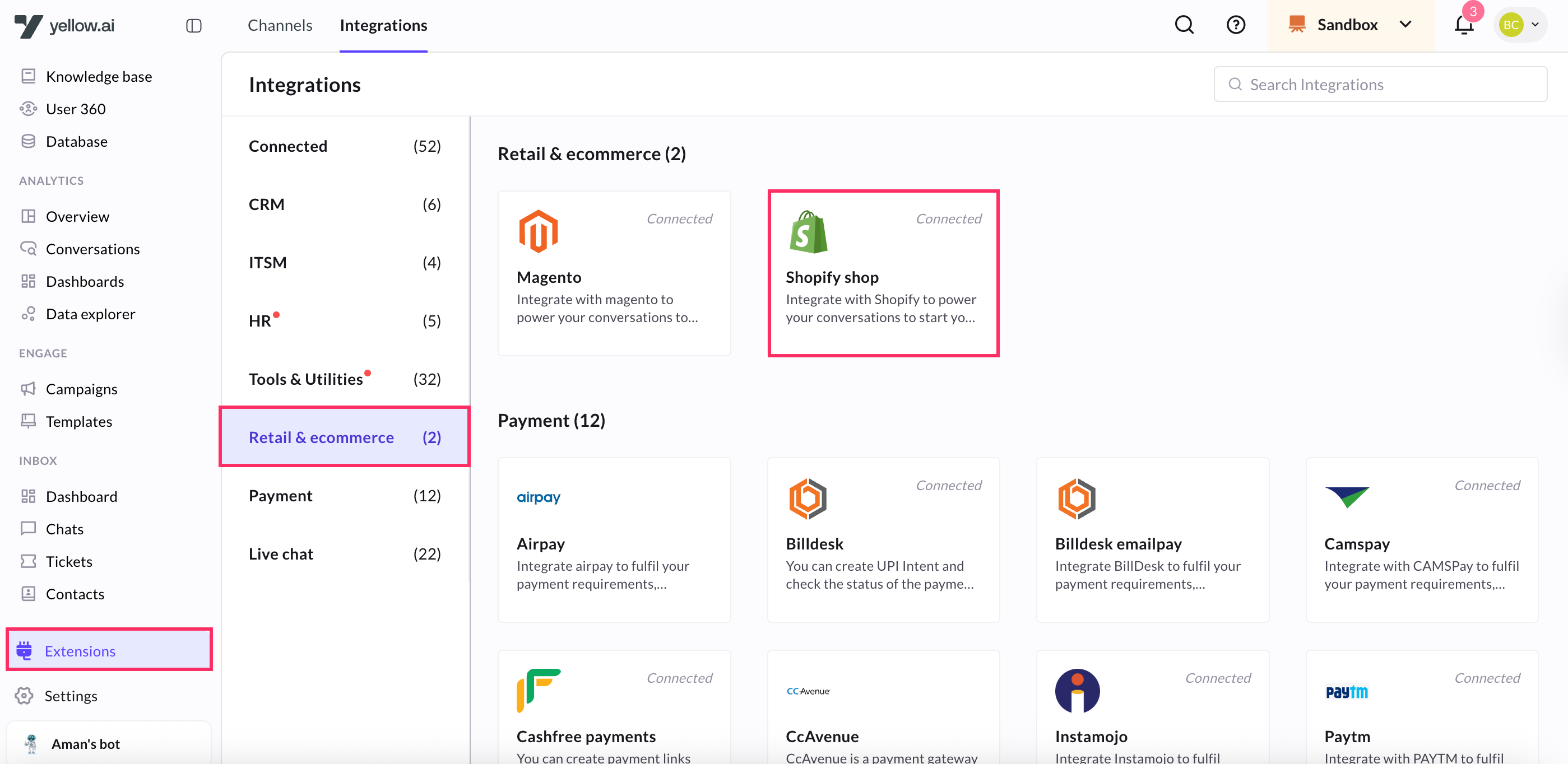Expand the BC user profile menu
Viewport: 1568px width, 764px height.
1520,25
